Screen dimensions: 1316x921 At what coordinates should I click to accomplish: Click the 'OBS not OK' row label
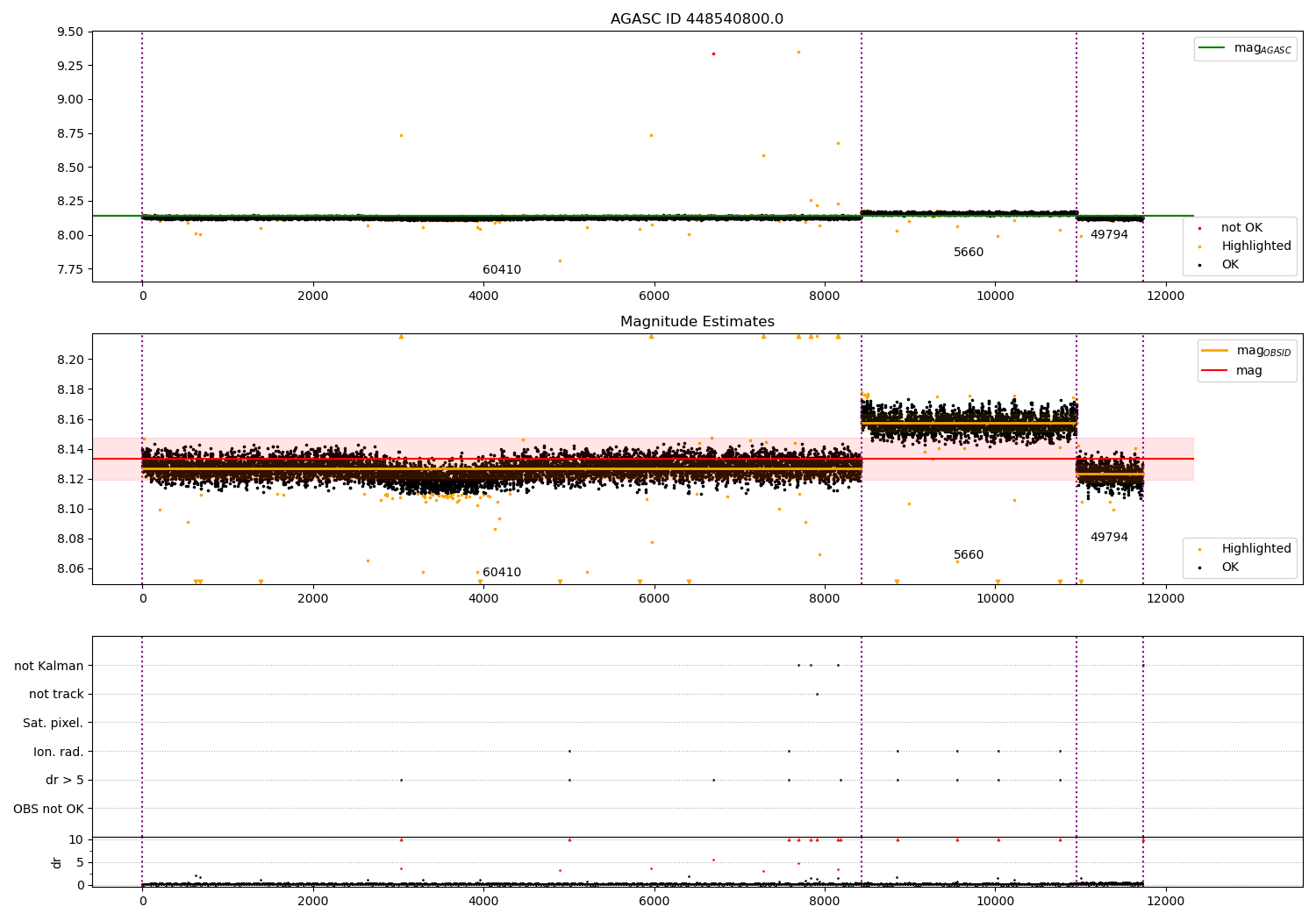pos(48,809)
